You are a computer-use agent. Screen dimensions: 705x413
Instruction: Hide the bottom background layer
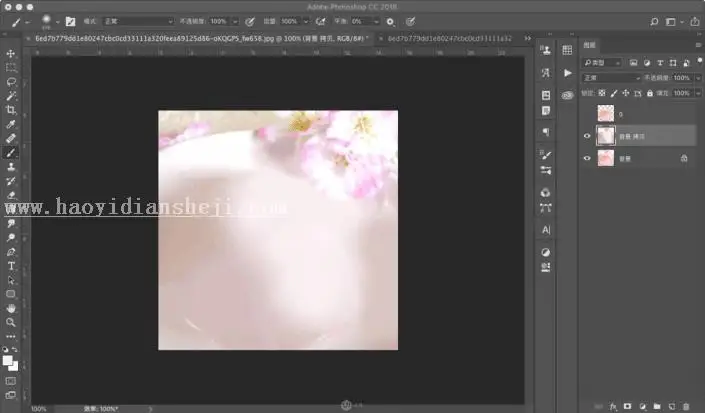coord(587,158)
